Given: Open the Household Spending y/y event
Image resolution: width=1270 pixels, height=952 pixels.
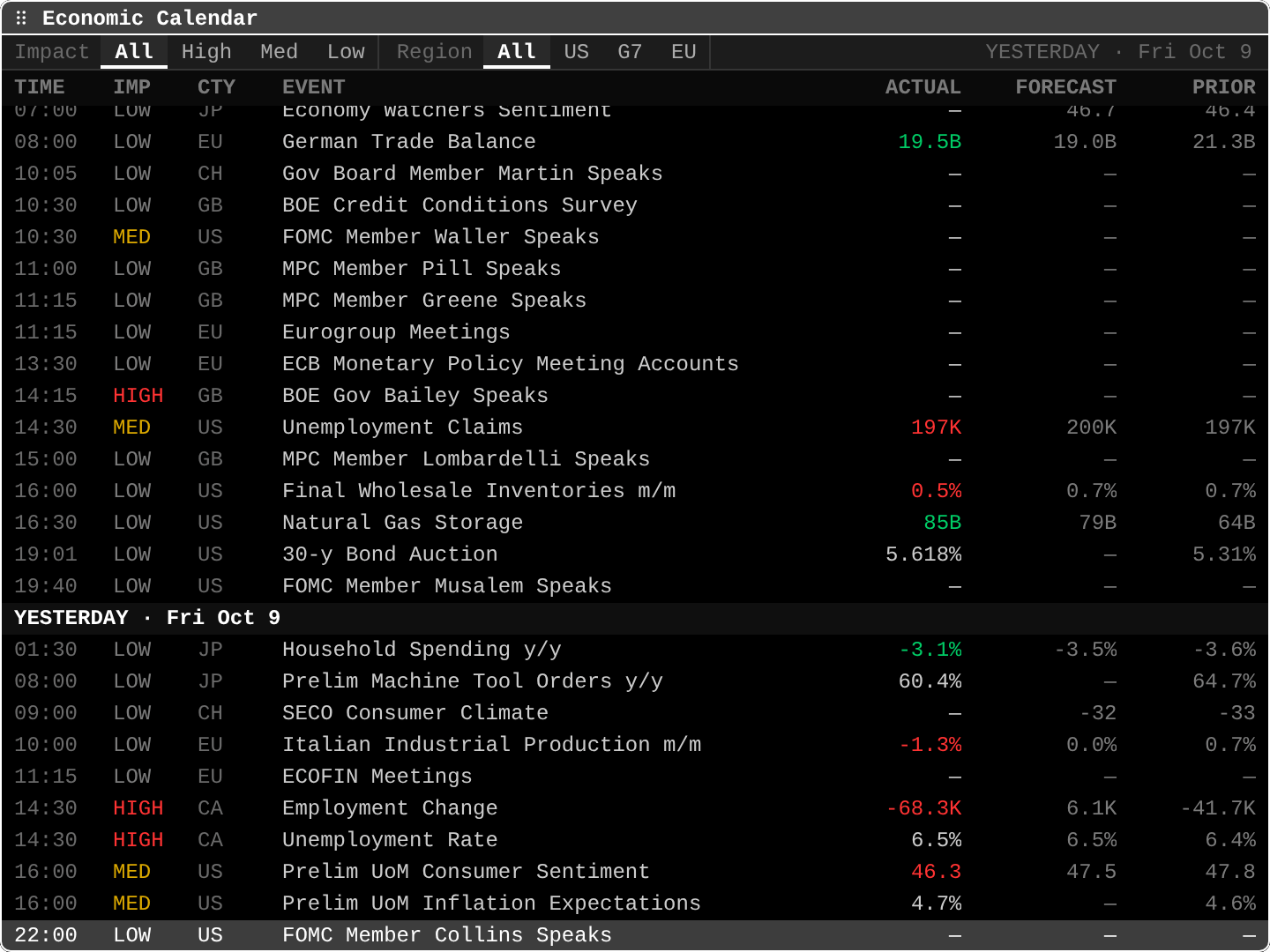Looking at the screenshot, I should click(635, 650).
